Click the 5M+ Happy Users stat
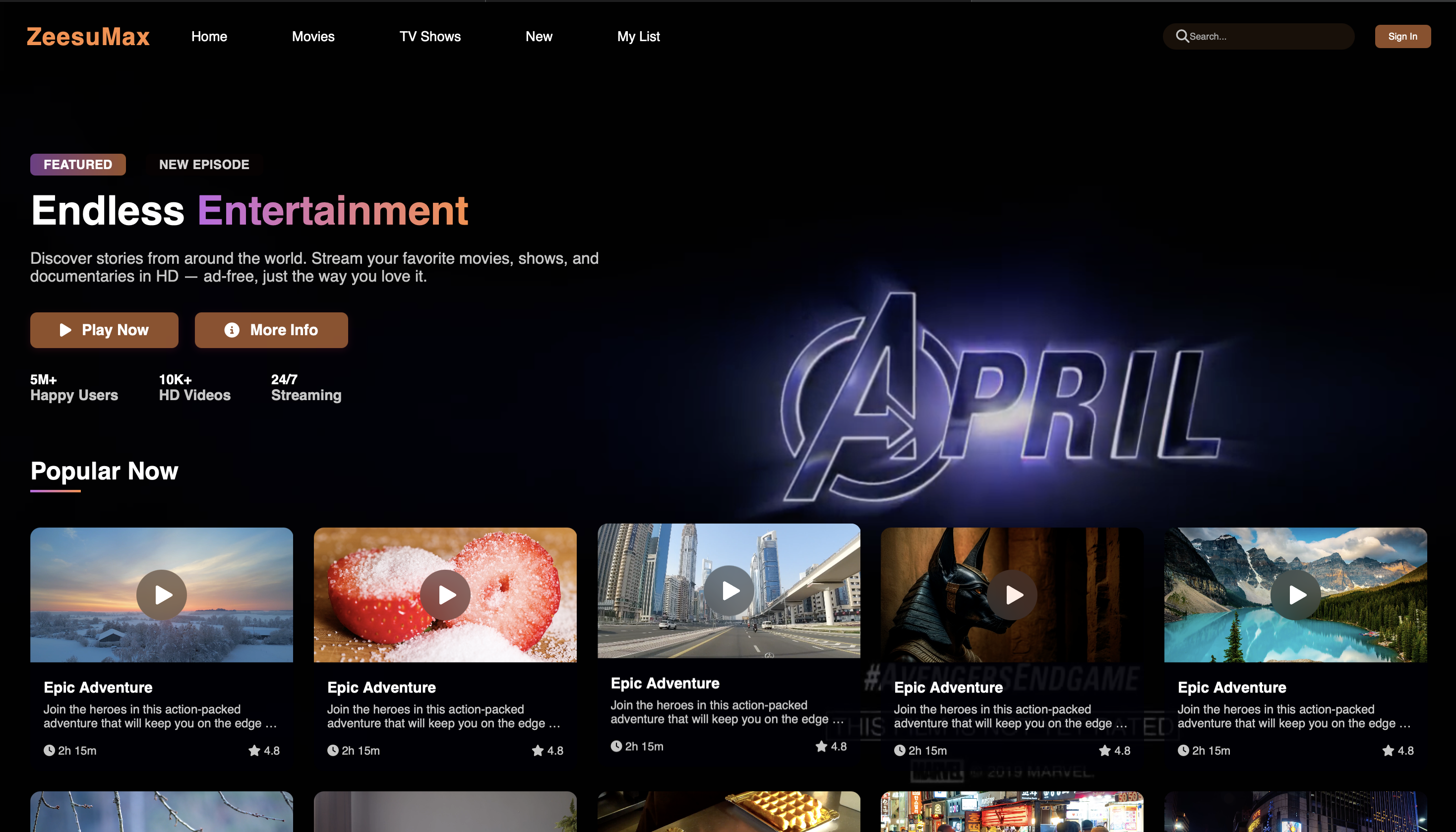 click(74, 387)
